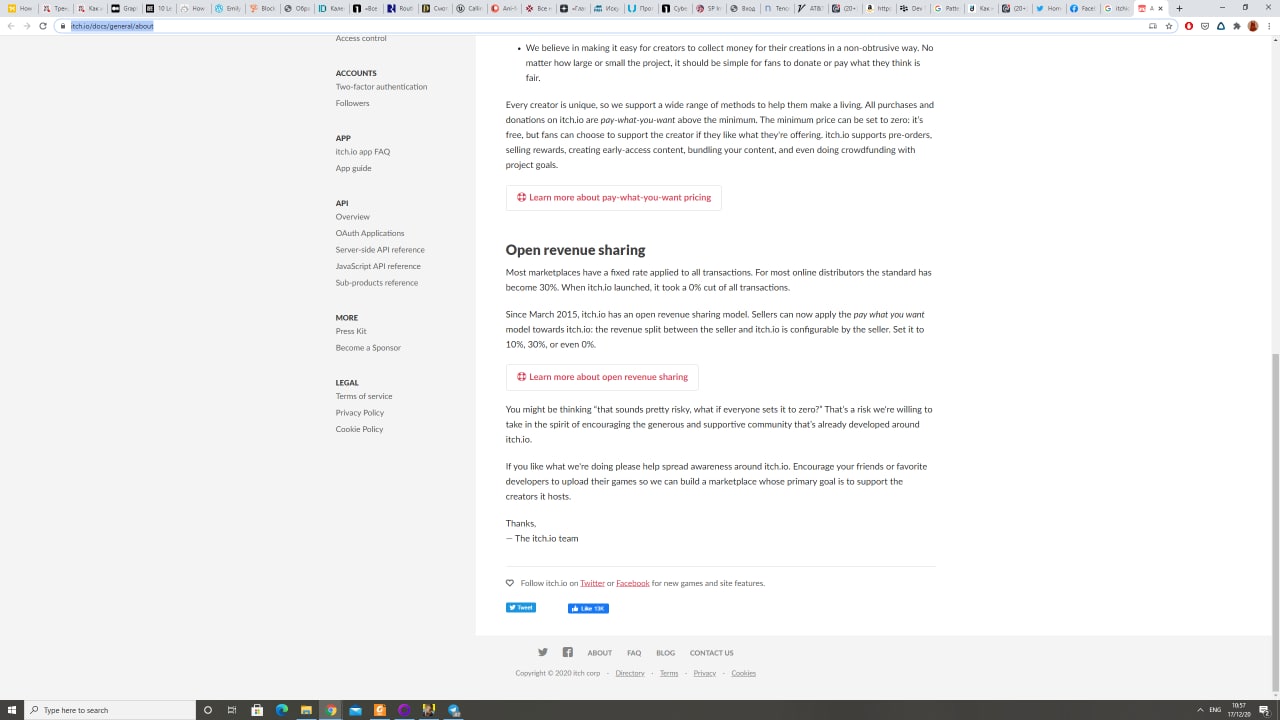Open the Chrome profile avatar

[1253, 26]
